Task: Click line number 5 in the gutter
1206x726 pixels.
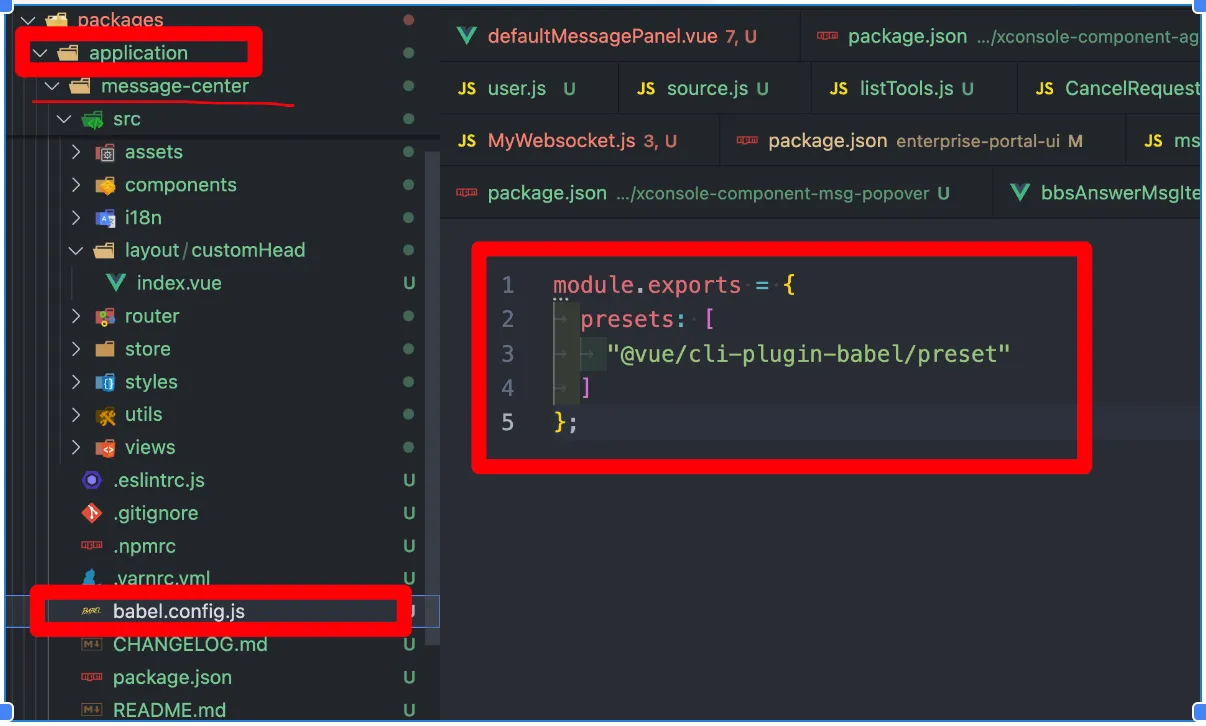Action: coord(507,422)
